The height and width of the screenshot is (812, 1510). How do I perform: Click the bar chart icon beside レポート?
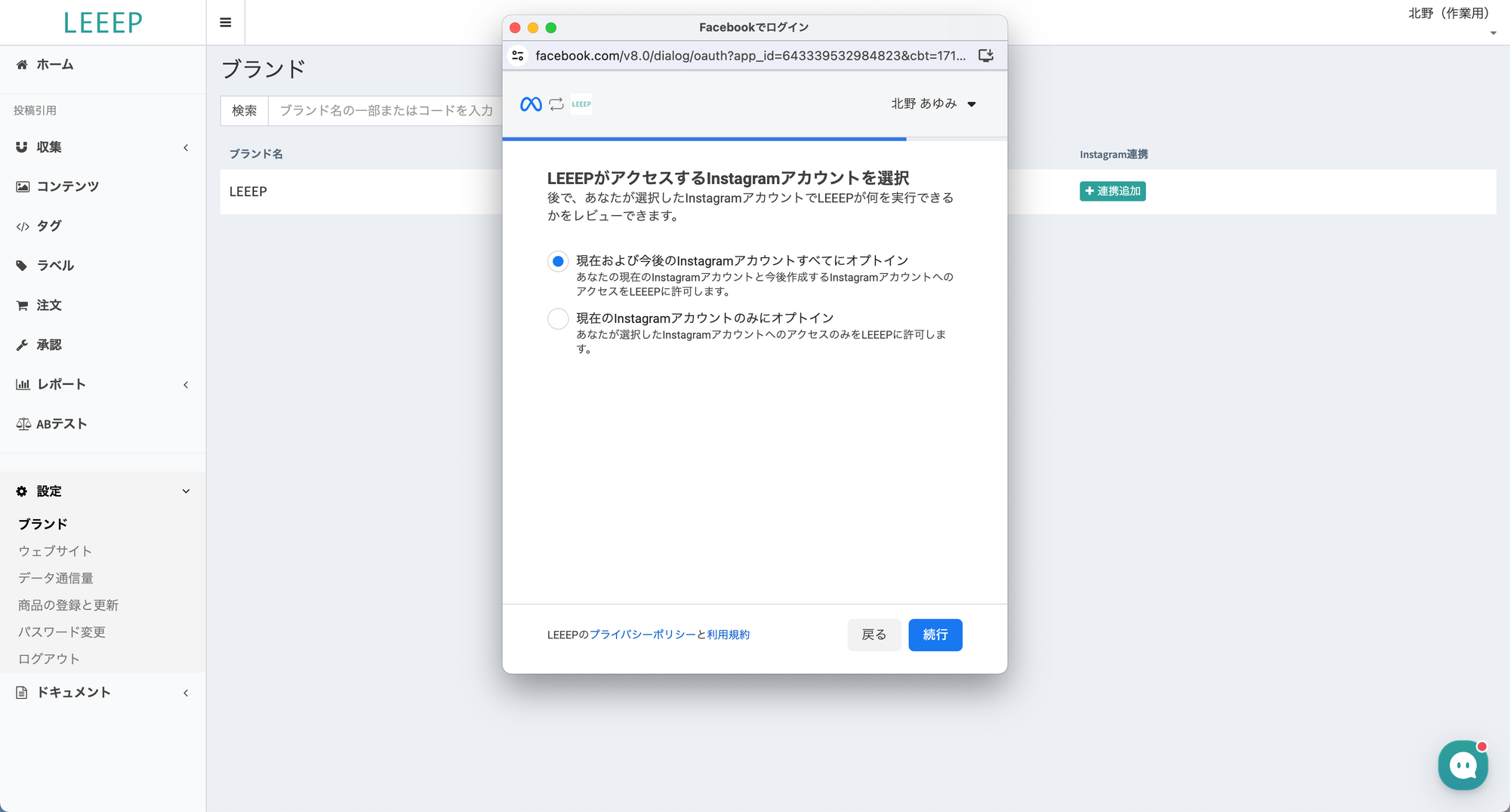tap(23, 384)
